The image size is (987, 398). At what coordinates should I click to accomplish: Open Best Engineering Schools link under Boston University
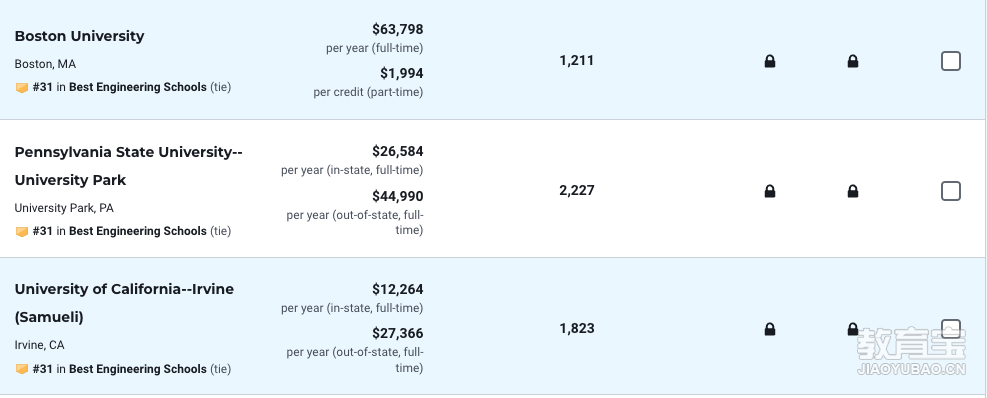coord(138,87)
